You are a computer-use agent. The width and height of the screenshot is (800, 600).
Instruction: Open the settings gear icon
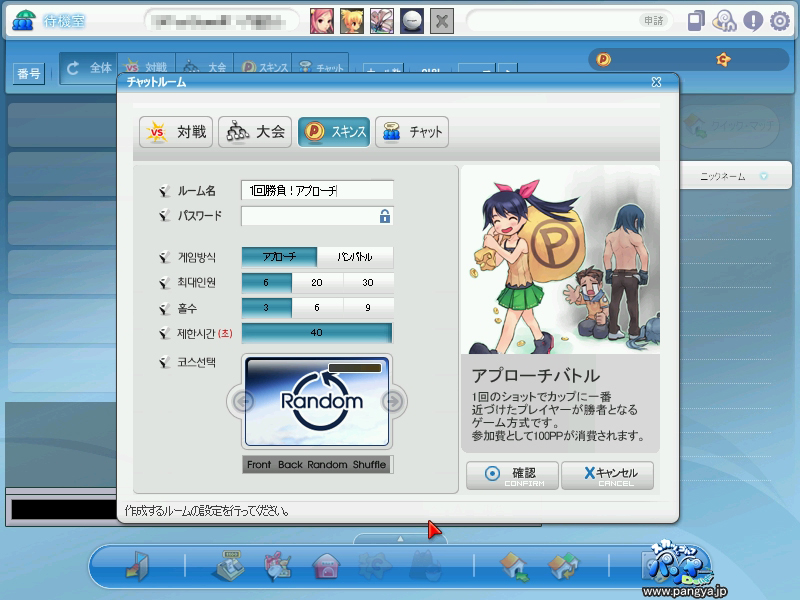(780, 21)
